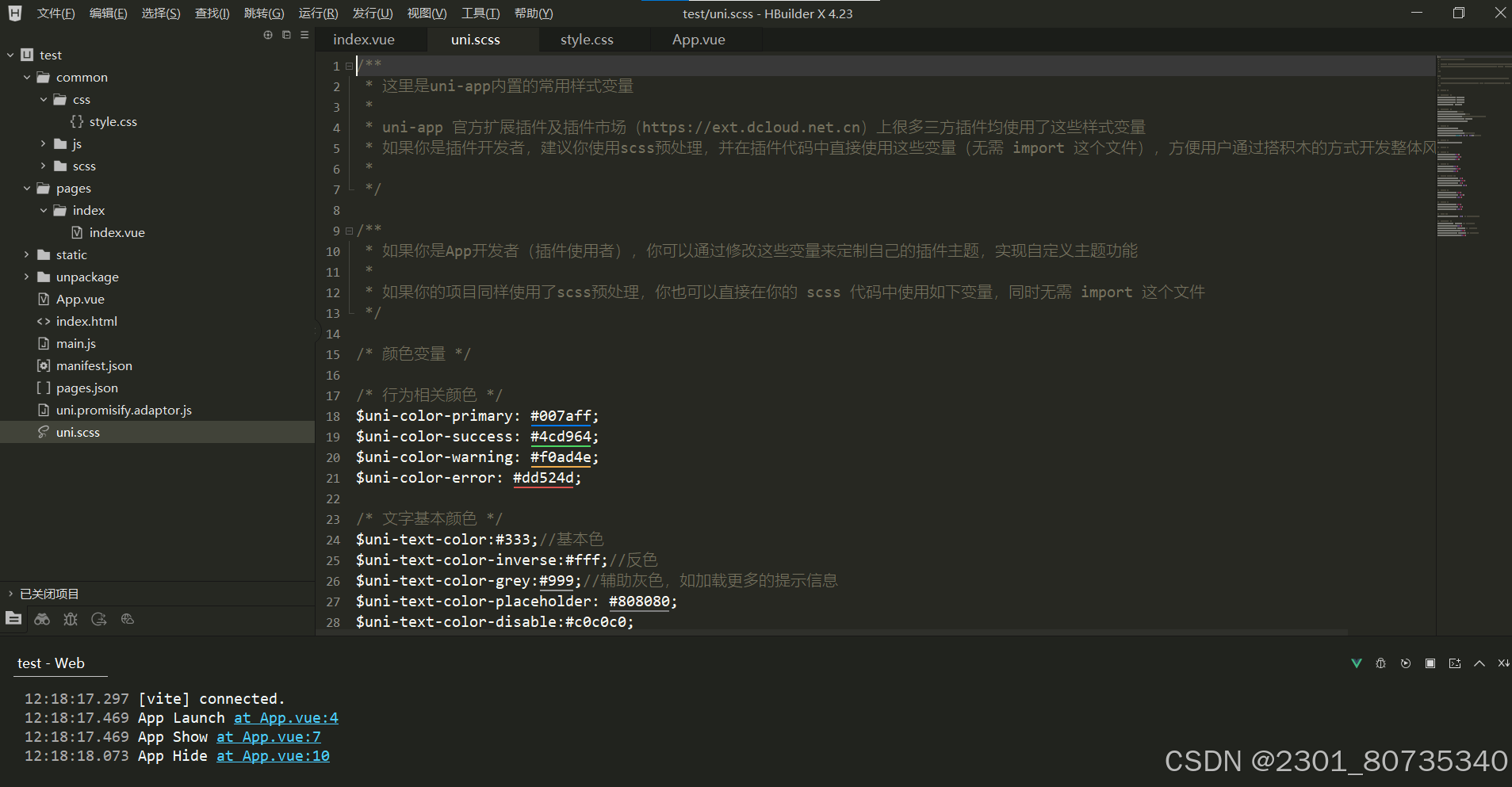The height and width of the screenshot is (787, 1512).
Task: Open the 查找(I) menu
Action: [212, 13]
